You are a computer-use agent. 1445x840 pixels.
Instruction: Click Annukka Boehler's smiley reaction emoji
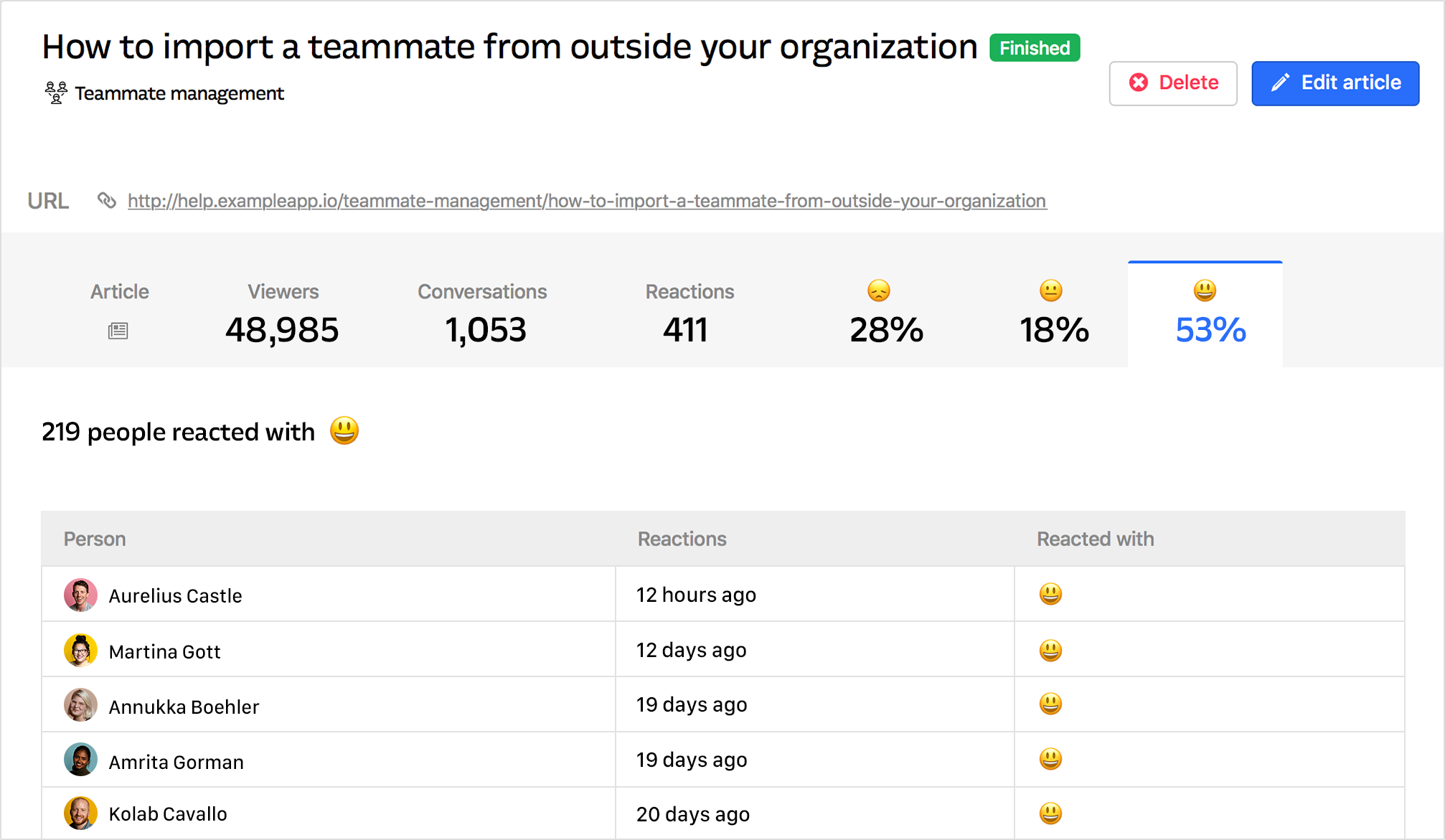[x=1050, y=704]
